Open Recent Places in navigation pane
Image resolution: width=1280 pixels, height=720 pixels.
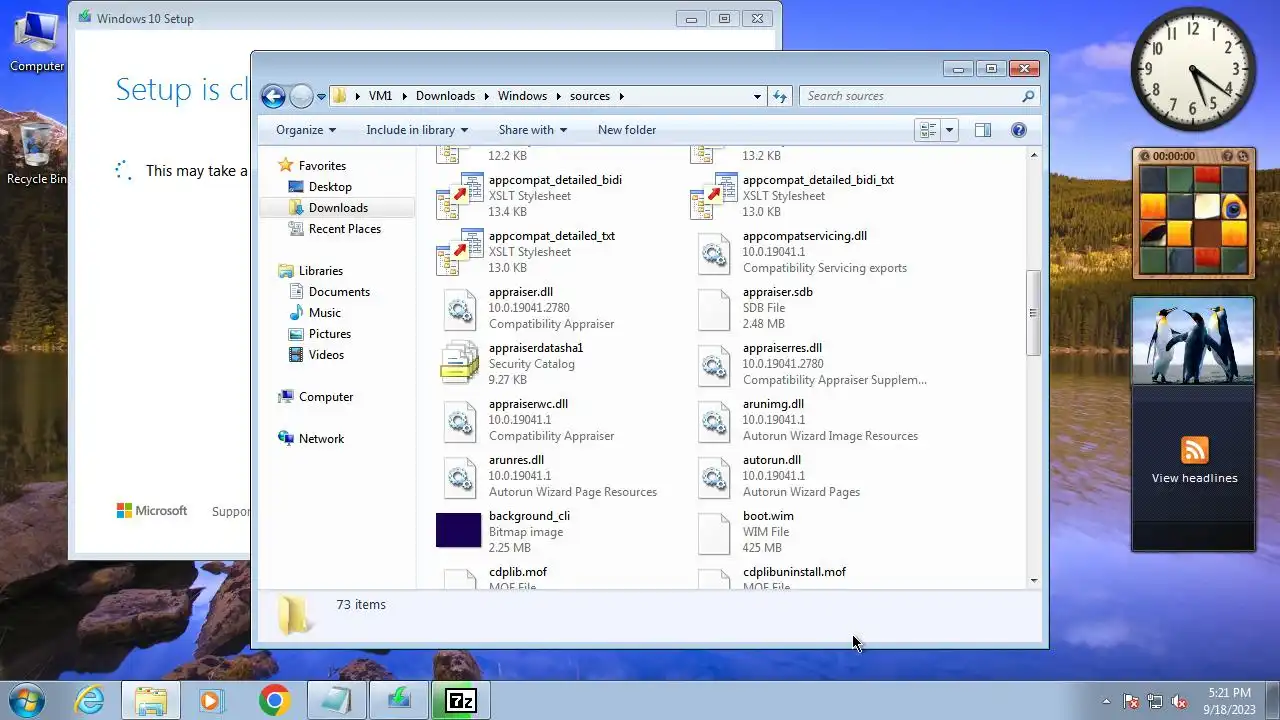tap(345, 229)
